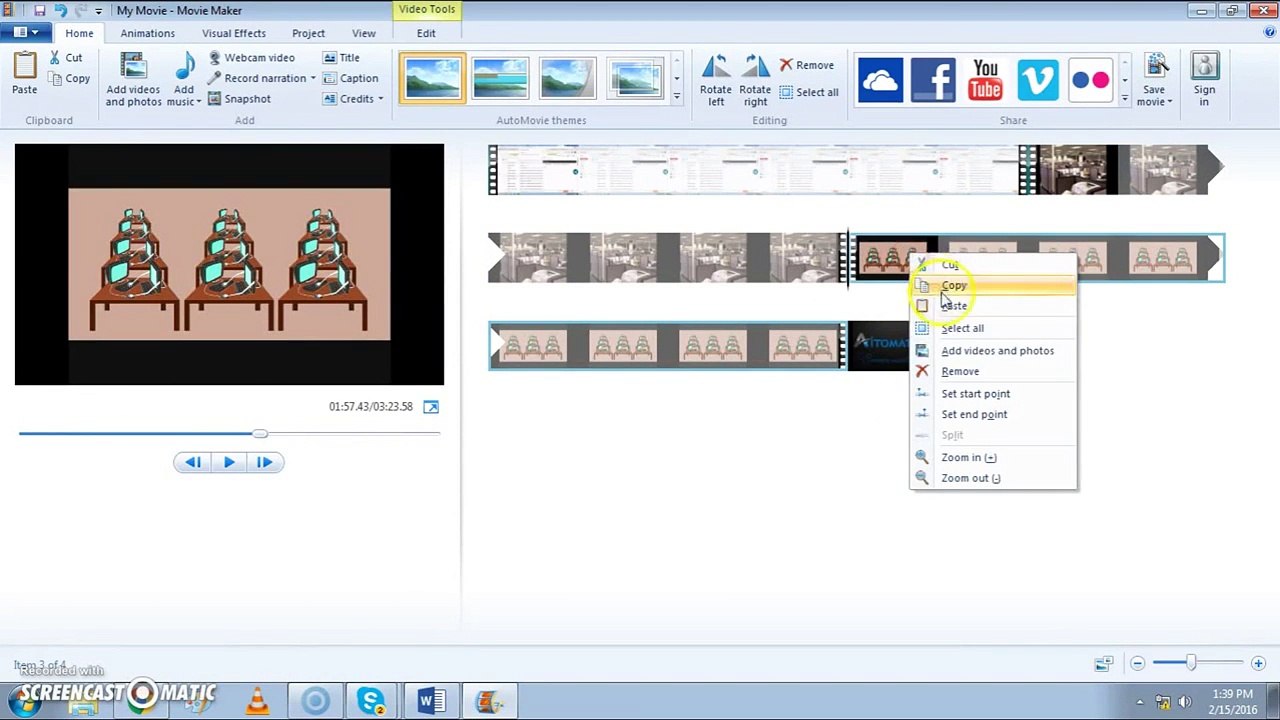Viewport: 1280px width, 720px height.
Task: Choose Select all from the context menu
Action: click(x=993, y=328)
